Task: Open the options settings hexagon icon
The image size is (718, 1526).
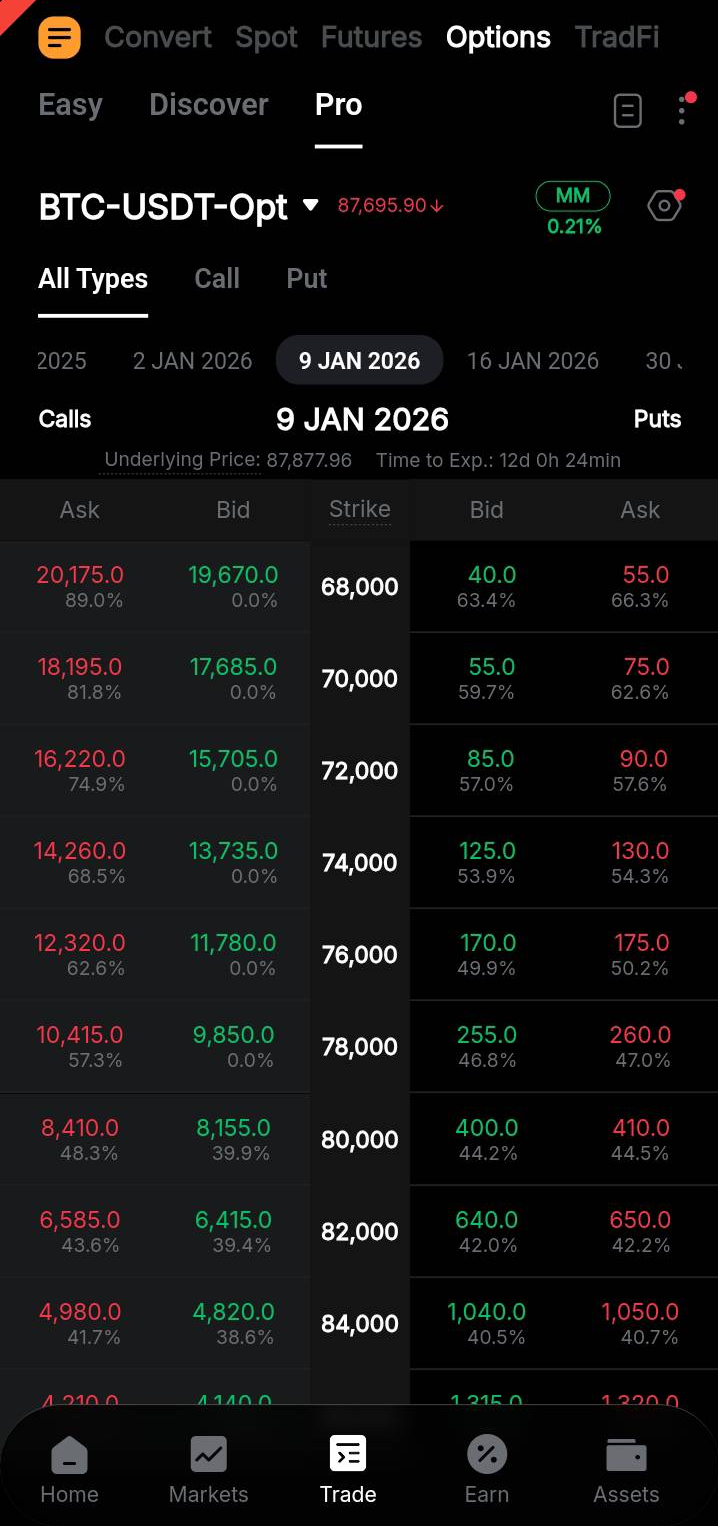Action: pyautogui.click(x=665, y=205)
